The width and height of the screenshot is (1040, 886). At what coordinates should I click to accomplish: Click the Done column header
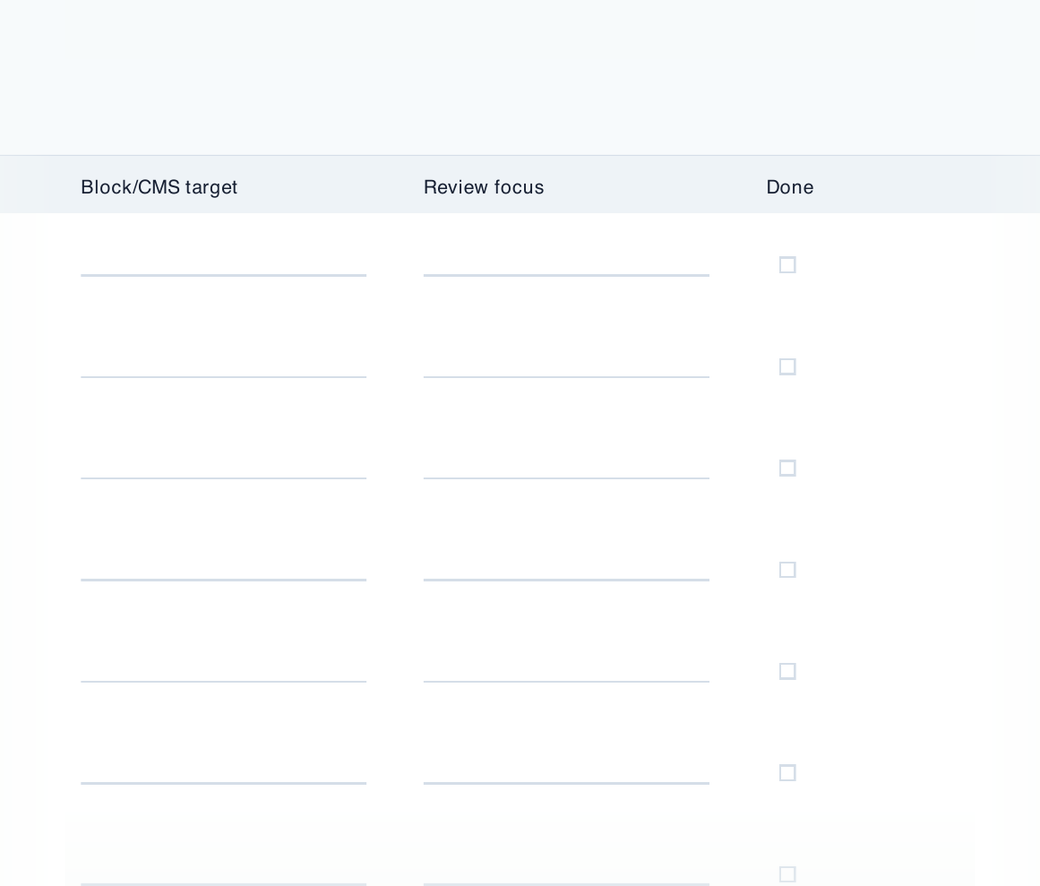[789, 188]
